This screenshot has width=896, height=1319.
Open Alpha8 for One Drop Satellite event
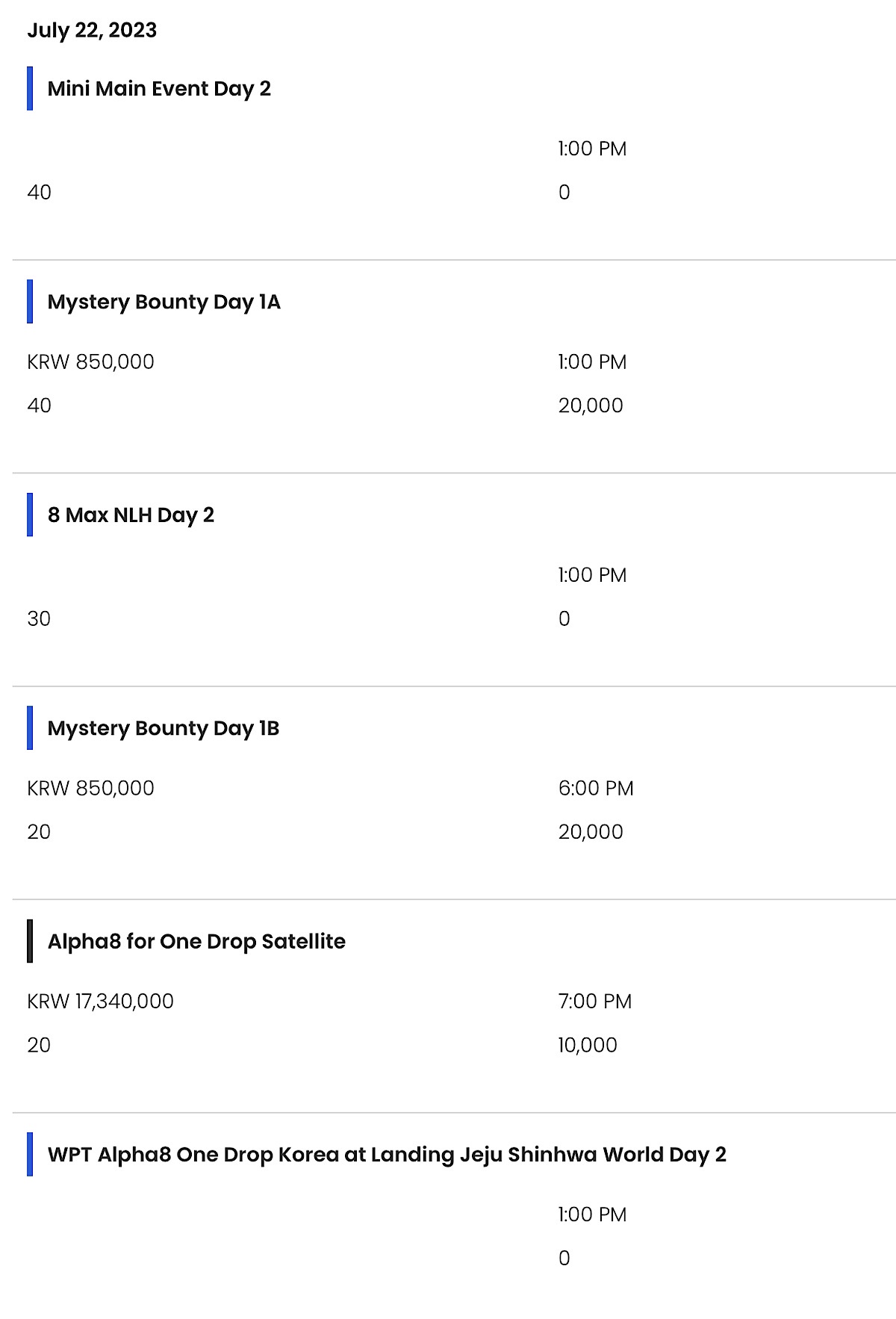tap(196, 941)
